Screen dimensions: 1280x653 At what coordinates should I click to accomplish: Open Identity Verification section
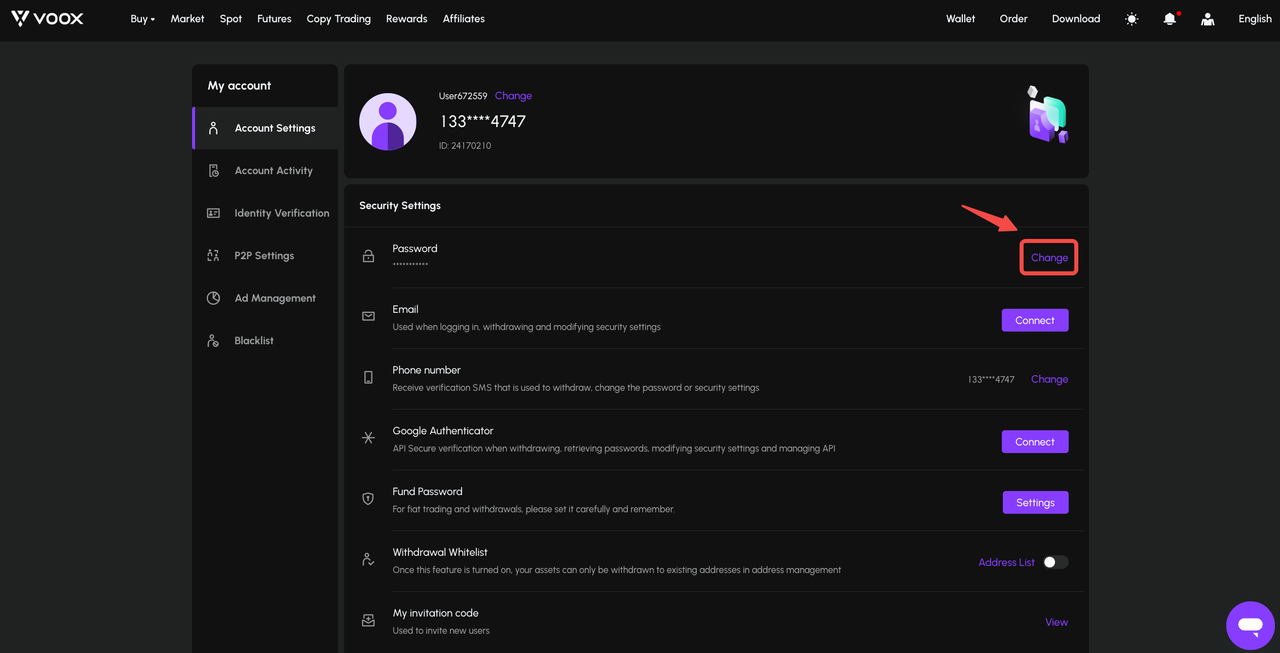(x=265, y=213)
